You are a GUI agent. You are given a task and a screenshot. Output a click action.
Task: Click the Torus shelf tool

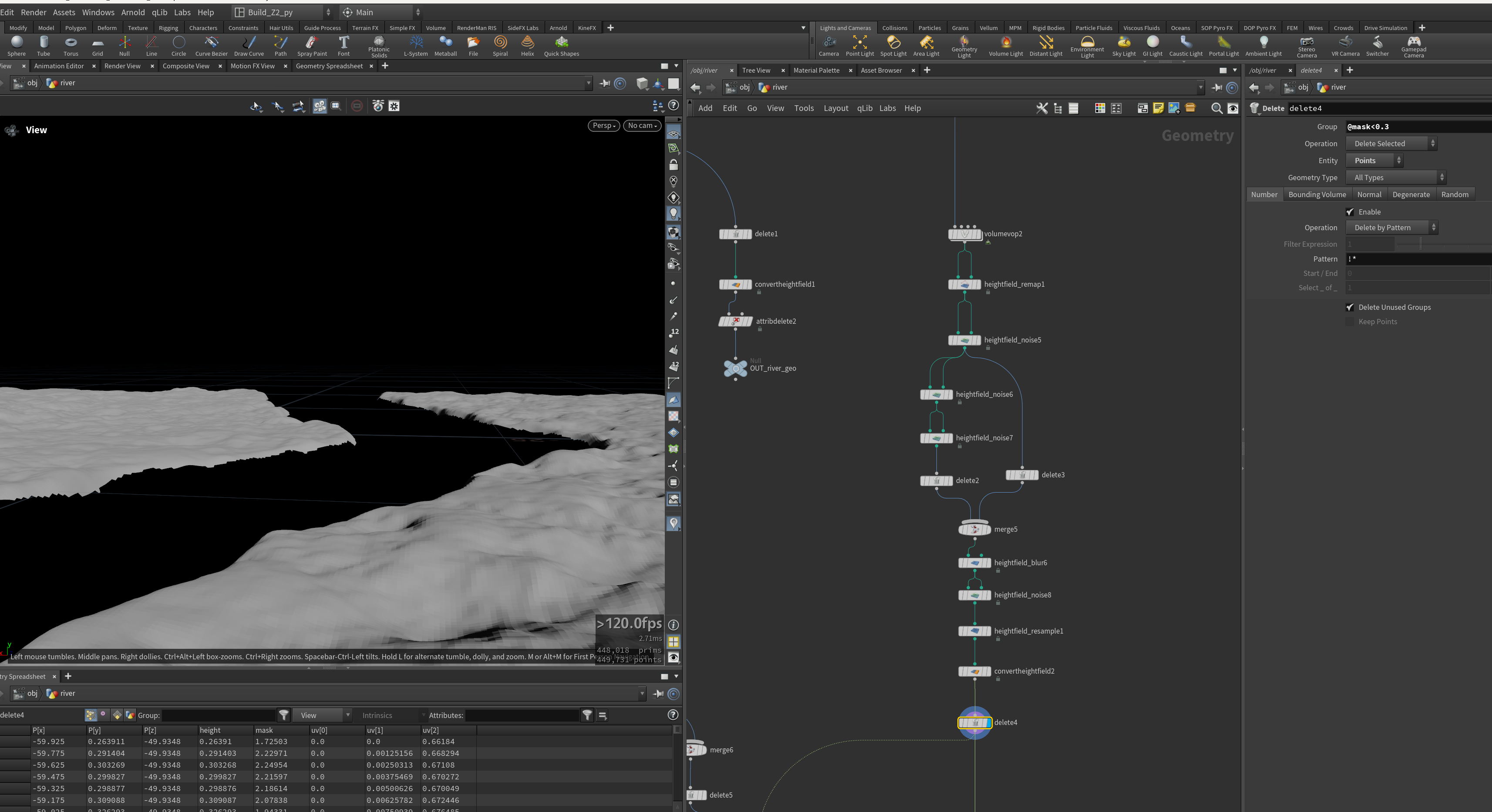point(71,46)
